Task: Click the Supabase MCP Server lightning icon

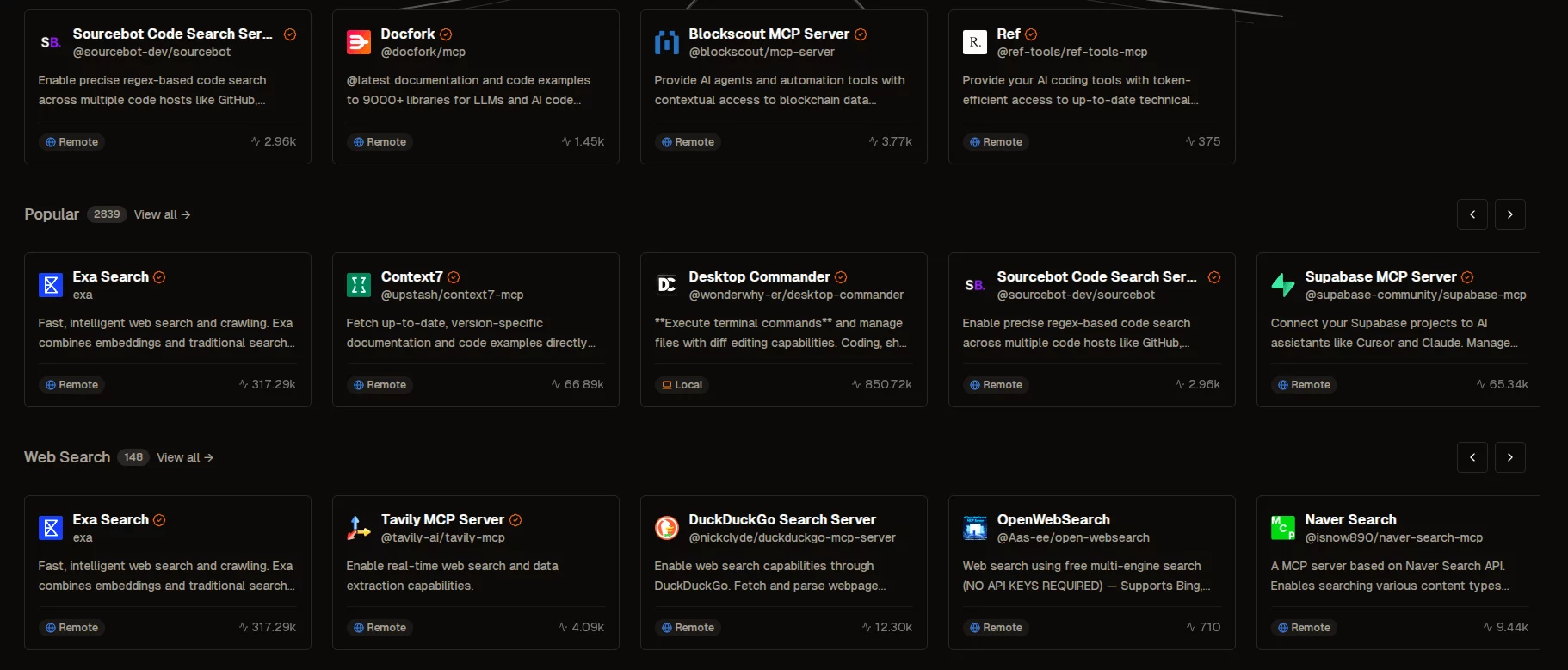Action: (1283, 285)
